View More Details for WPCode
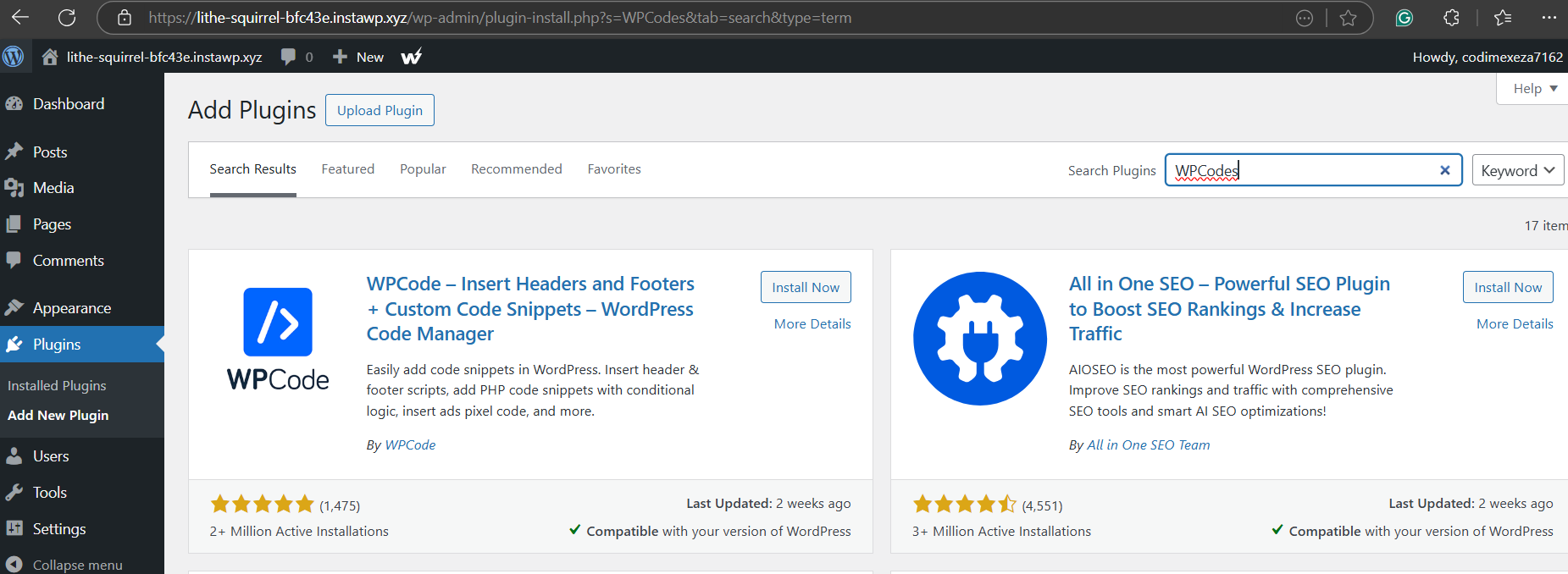Screen dimensions: 1568x574 point(812,323)
